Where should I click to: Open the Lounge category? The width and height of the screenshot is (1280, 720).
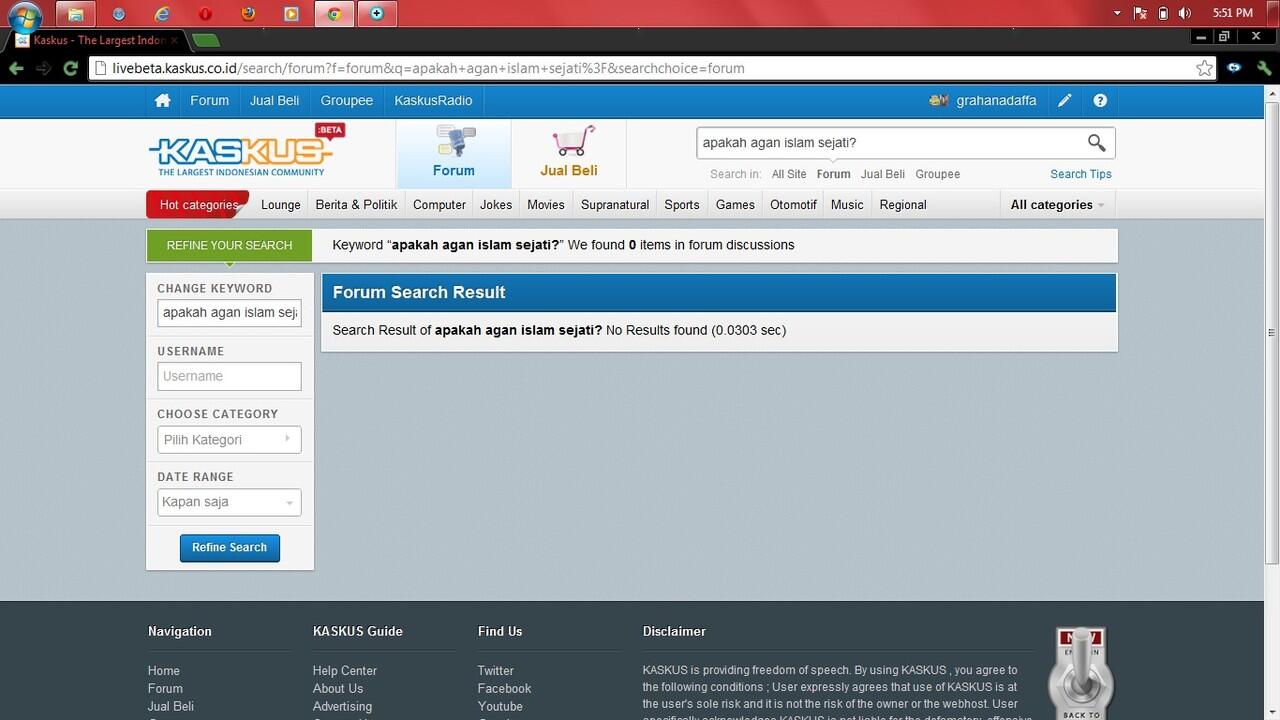click(x=280, y=205)
